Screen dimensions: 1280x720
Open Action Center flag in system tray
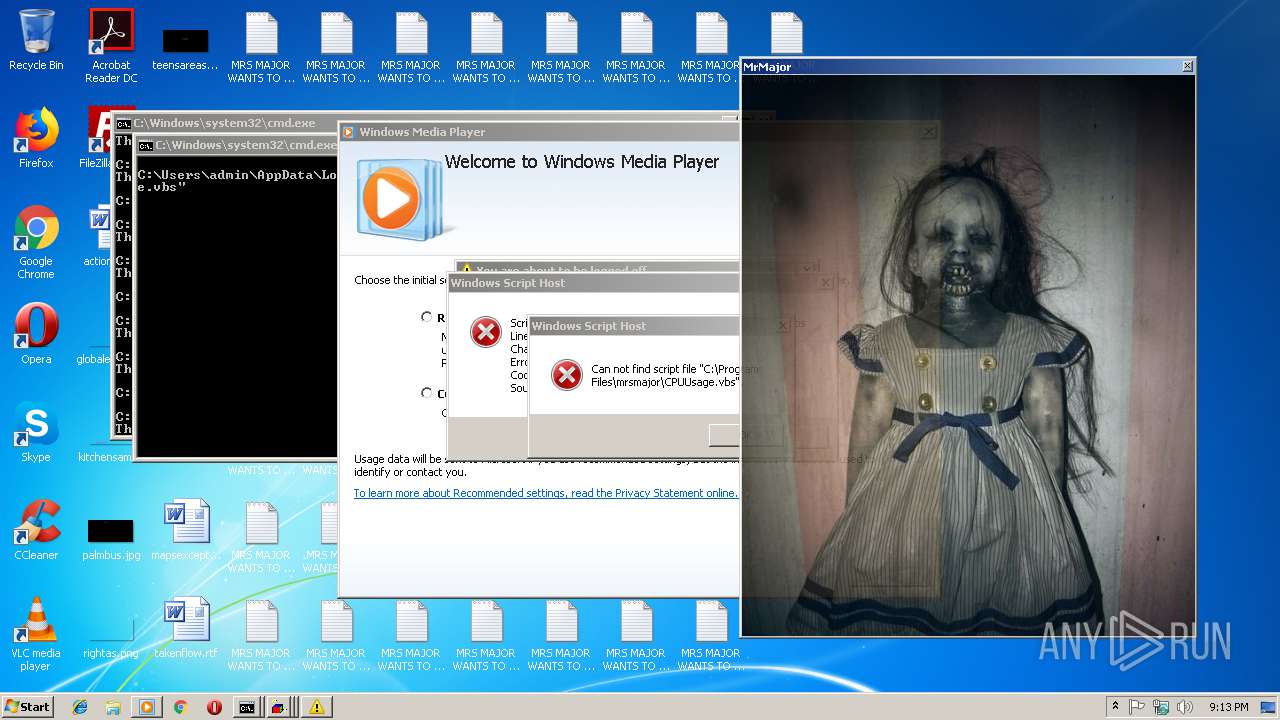[1137, 707]
